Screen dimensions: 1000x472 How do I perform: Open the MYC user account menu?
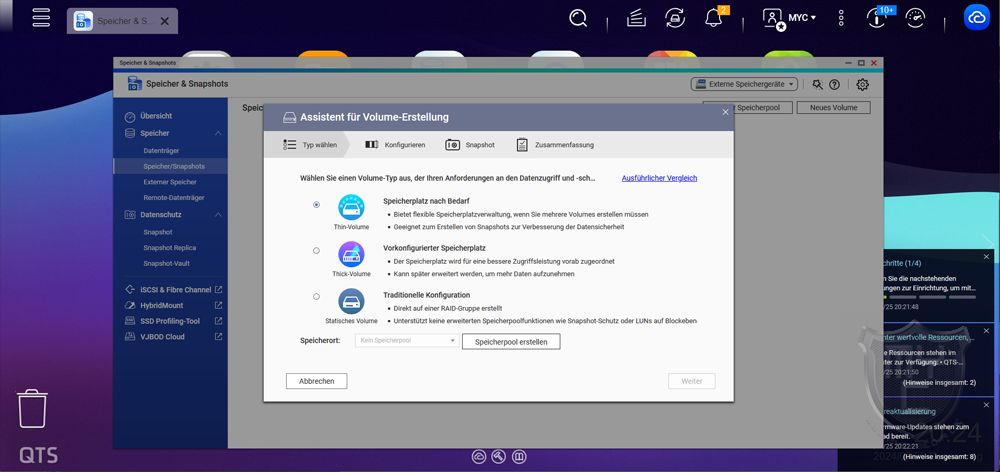[x=790, y=18]
